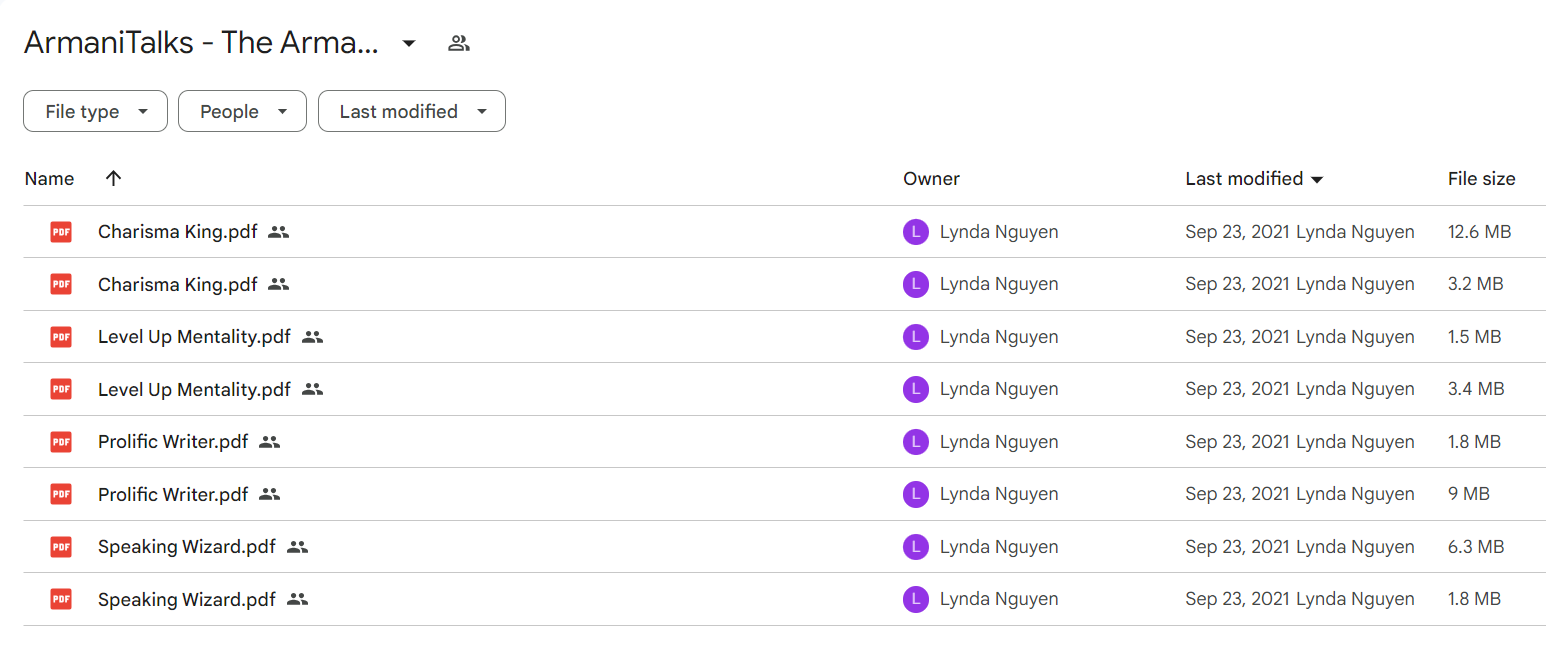The image size is (1546, 656).
Task: Click the PDF icon of the 9 MB Prolific Writer.pdf
Action: click(x=61, y=494)
